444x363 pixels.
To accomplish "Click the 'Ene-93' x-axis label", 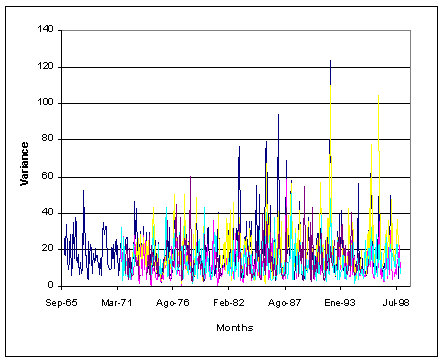I will (340, 303).
